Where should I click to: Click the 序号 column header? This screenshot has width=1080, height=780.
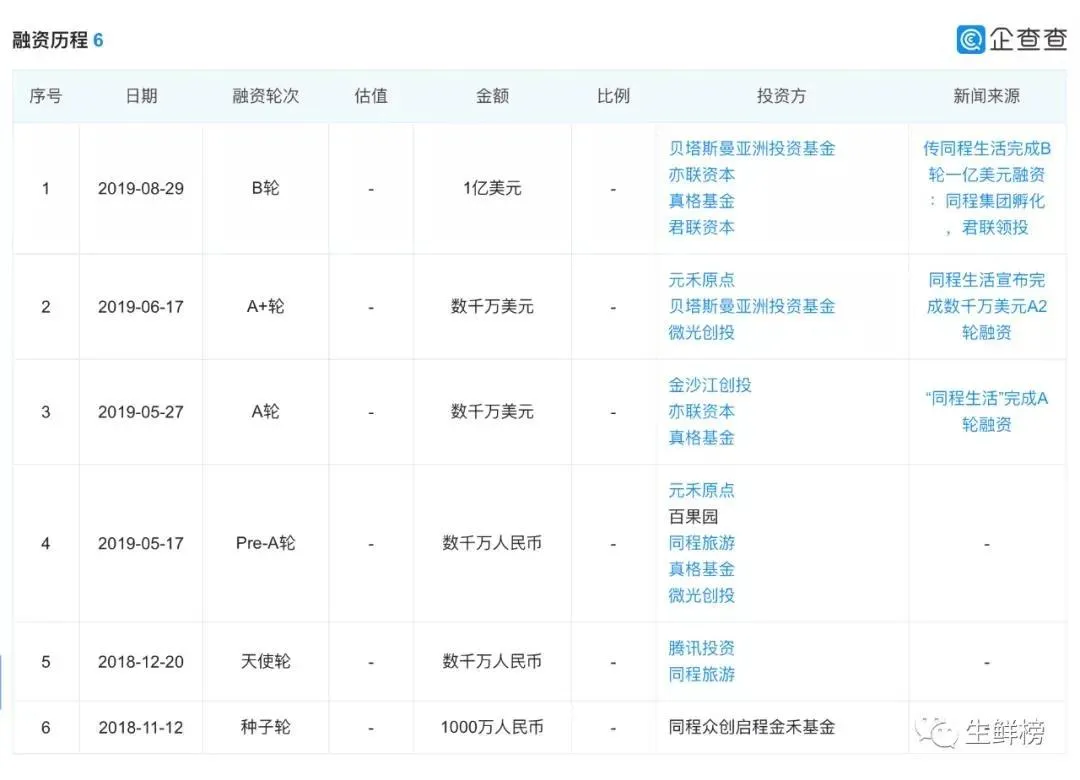(x=45, y=96)
